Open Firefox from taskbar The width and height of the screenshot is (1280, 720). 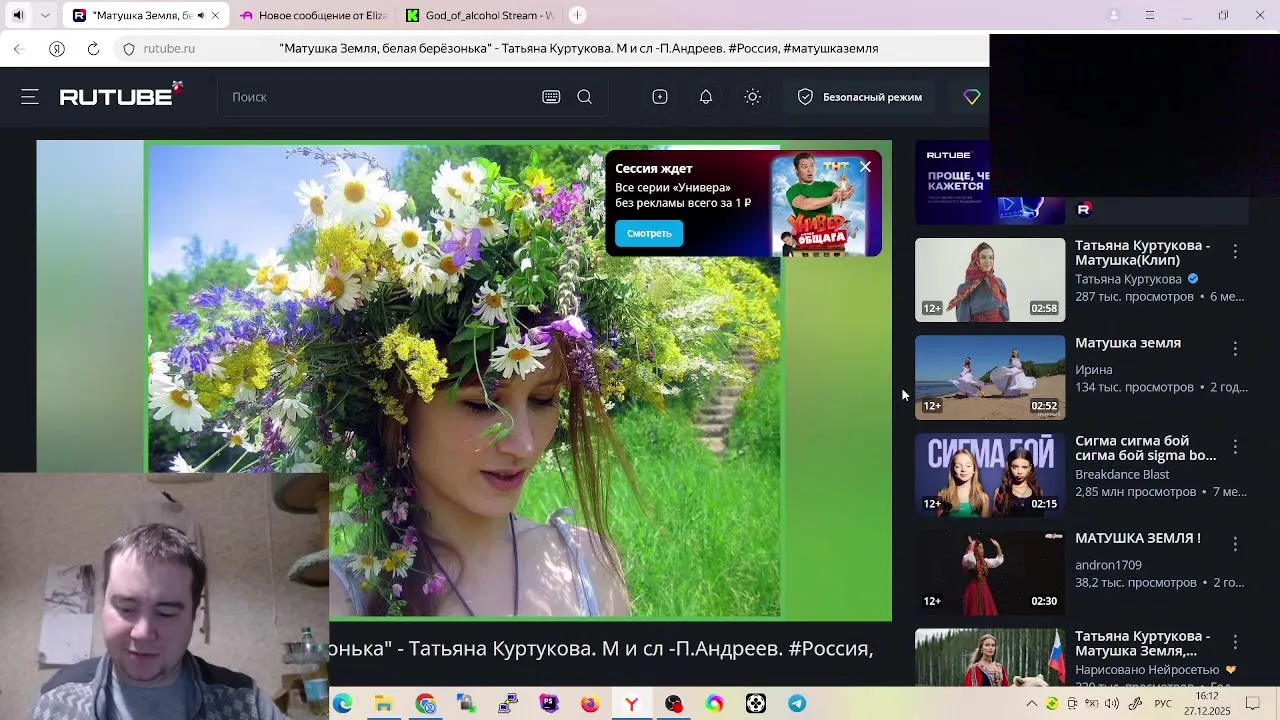pos(590,704)
